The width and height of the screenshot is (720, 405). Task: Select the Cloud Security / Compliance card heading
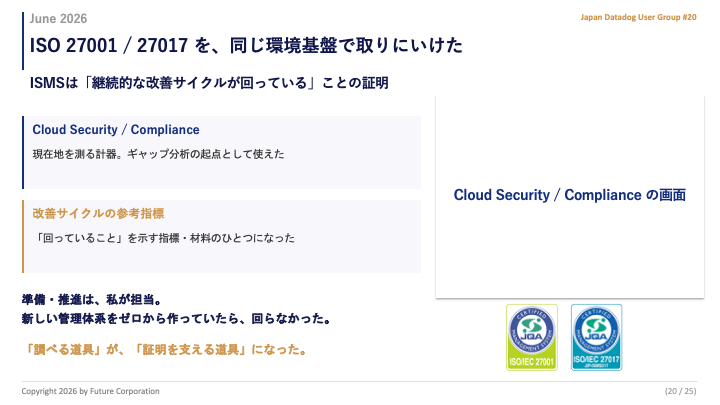tap(116, 130)
